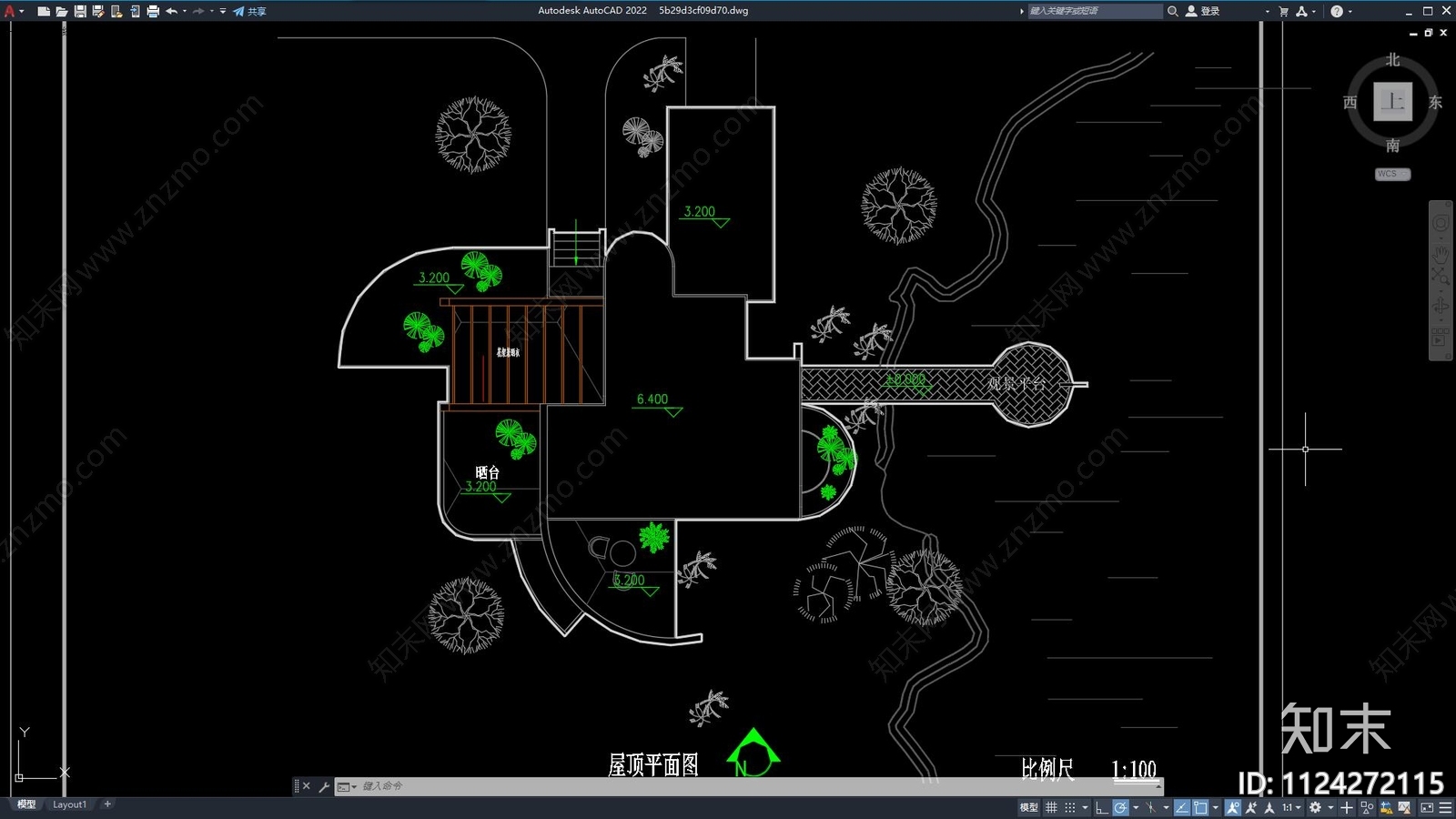
Task: Toggle object snap tracking icon
Action: [1181, 807]
